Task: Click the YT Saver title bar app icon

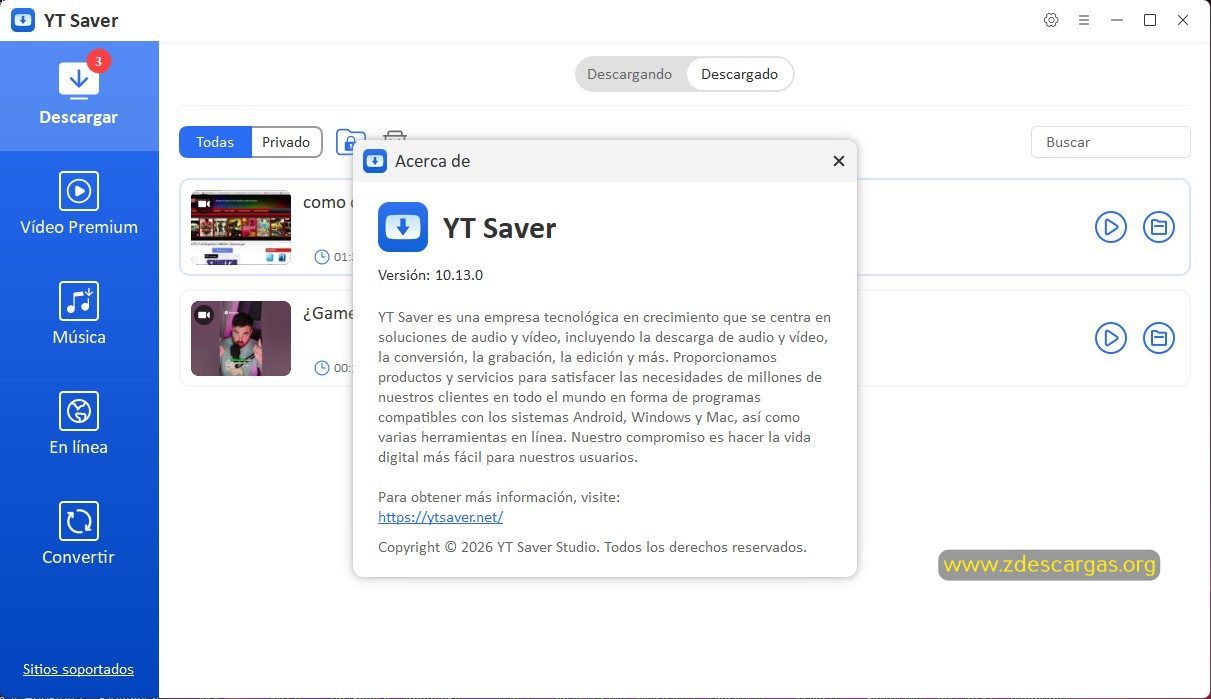Action: (22, 20)
